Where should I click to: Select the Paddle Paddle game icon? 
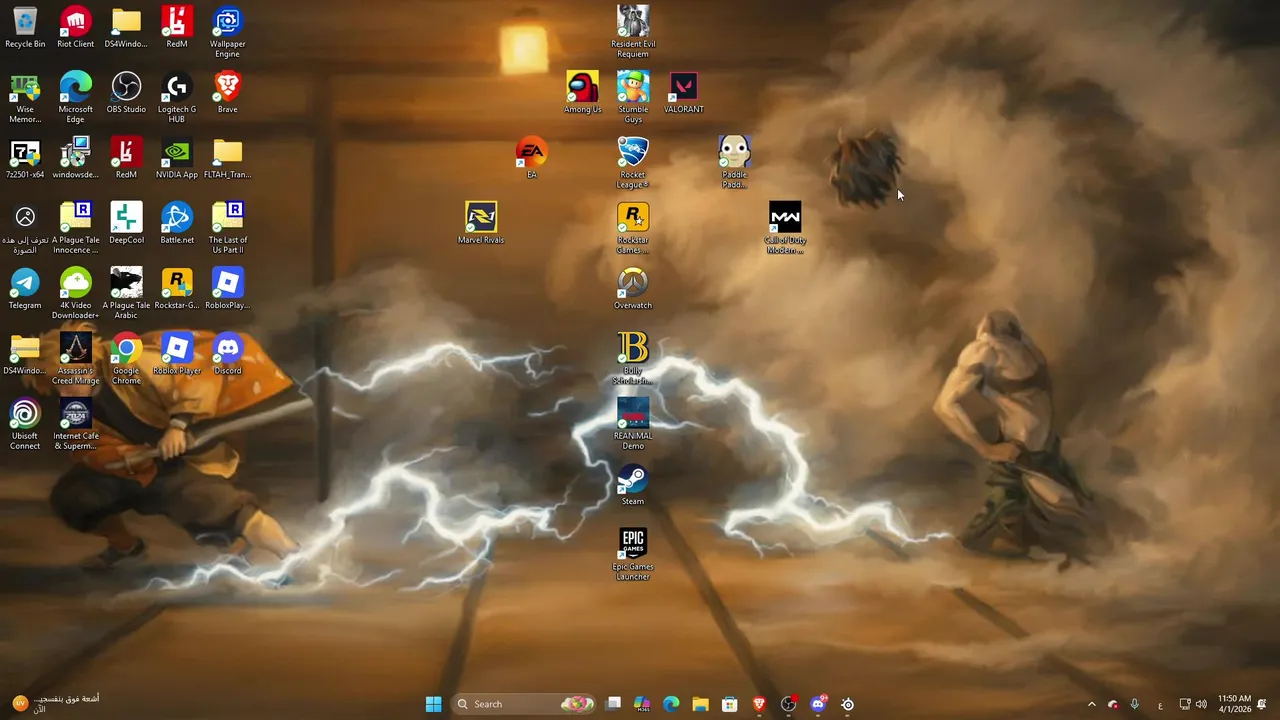(x=734, y=163)
